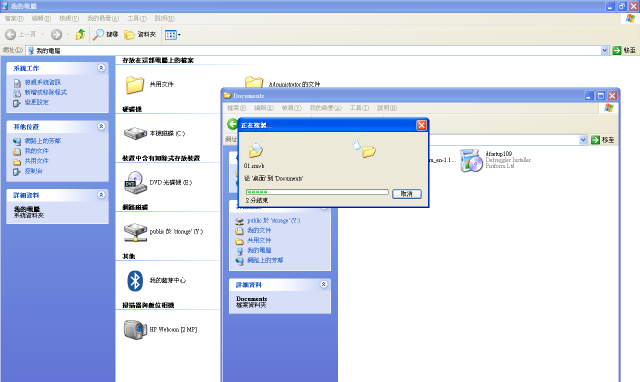Select the 共用文件 shared documents folder icon
The height and width of the screenshot is (382, 640).
(x=135, y=85)
